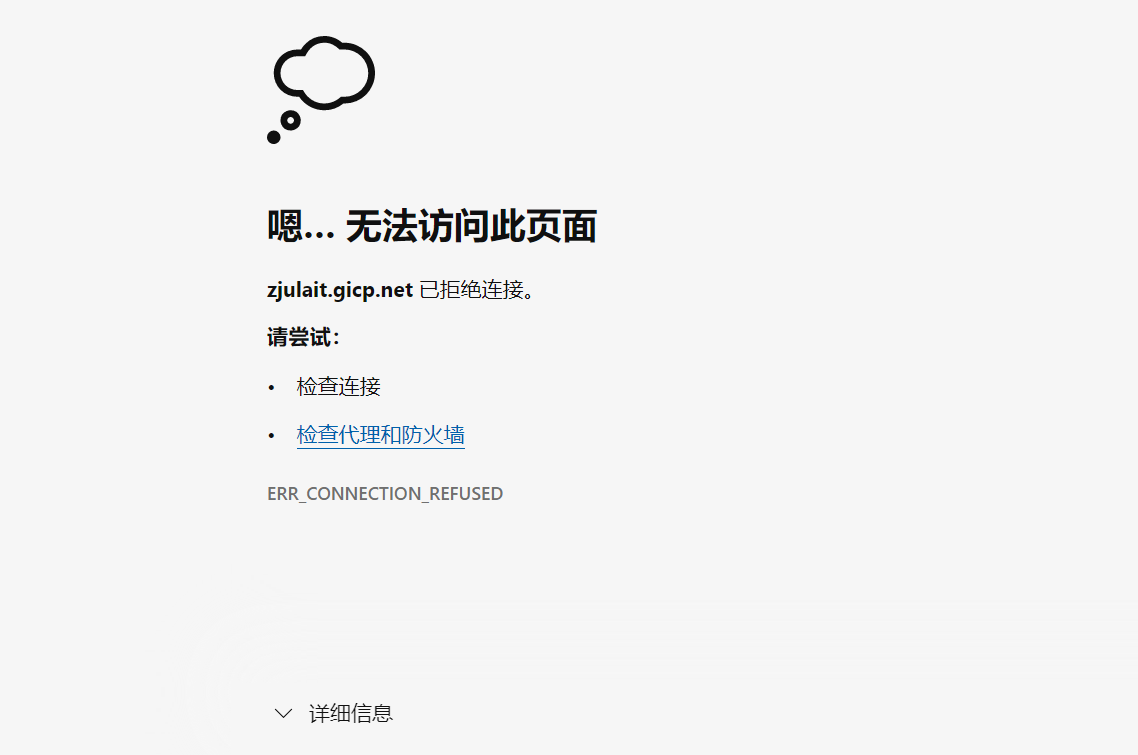1138x755 pixels.
Task: Click the large thought cloud icon
Action: pos(324,73)
